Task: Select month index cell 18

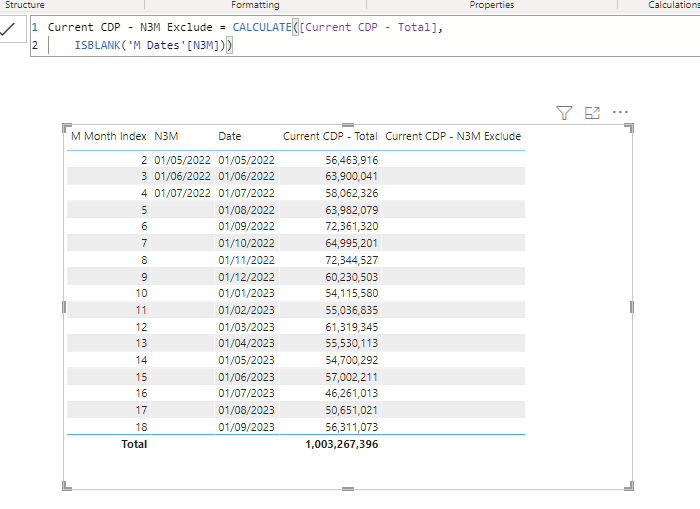Action: click(141, 427)
